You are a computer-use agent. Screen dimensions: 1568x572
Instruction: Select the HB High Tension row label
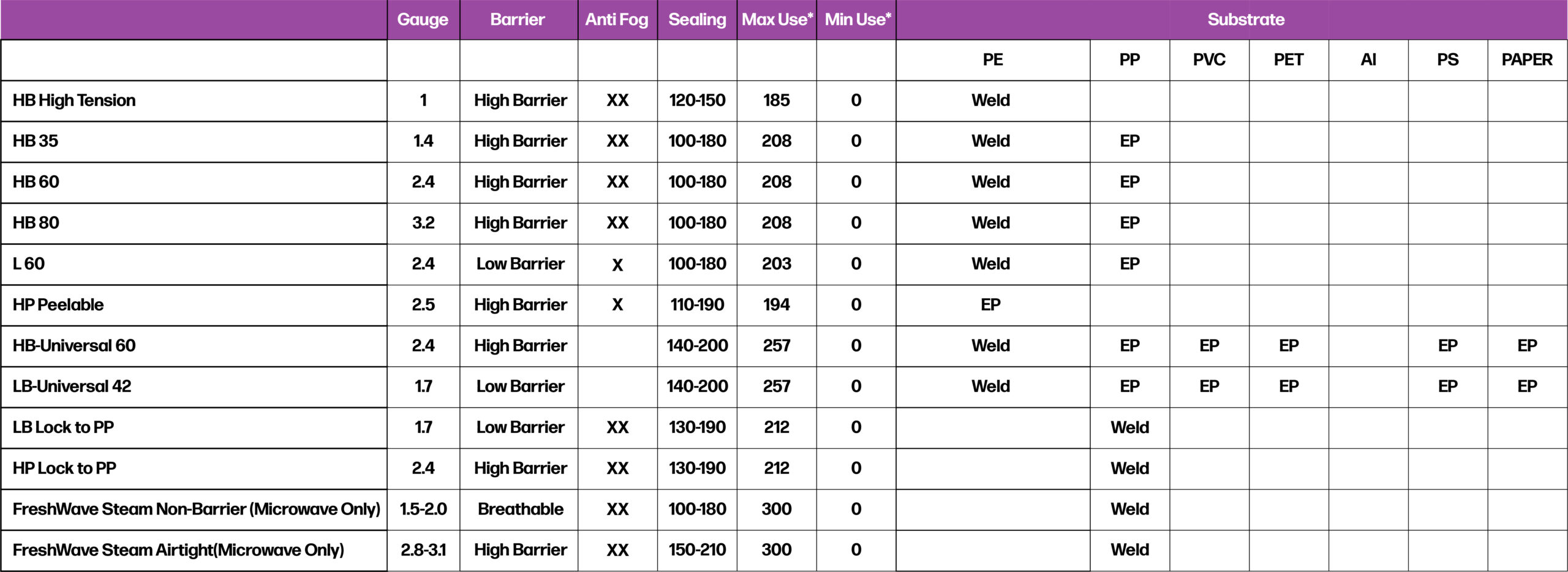pos(74,100)
